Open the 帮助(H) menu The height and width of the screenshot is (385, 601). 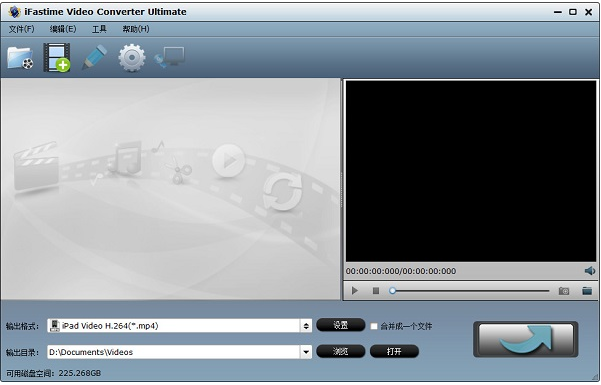136,29
